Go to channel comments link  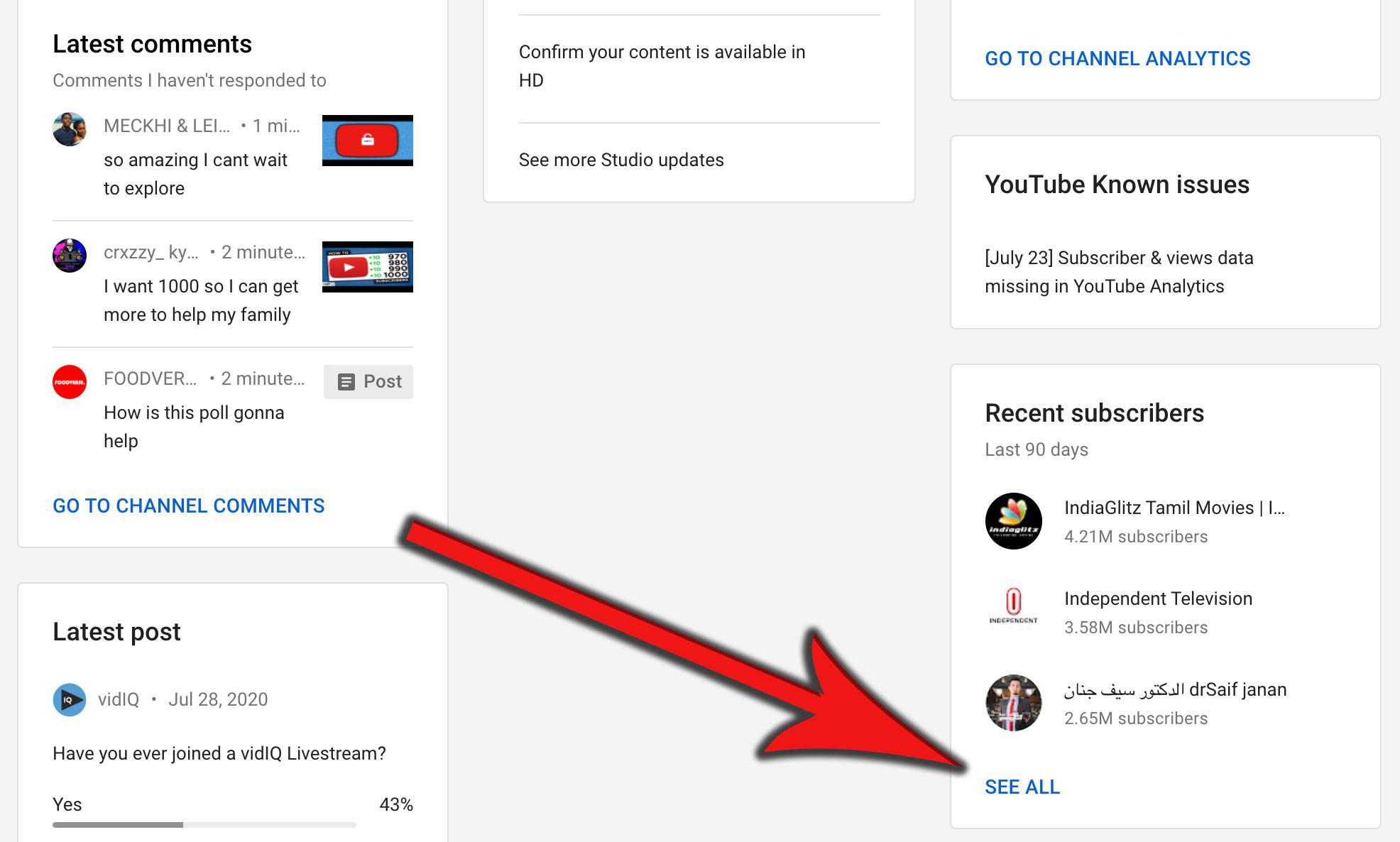coord(189,505)
